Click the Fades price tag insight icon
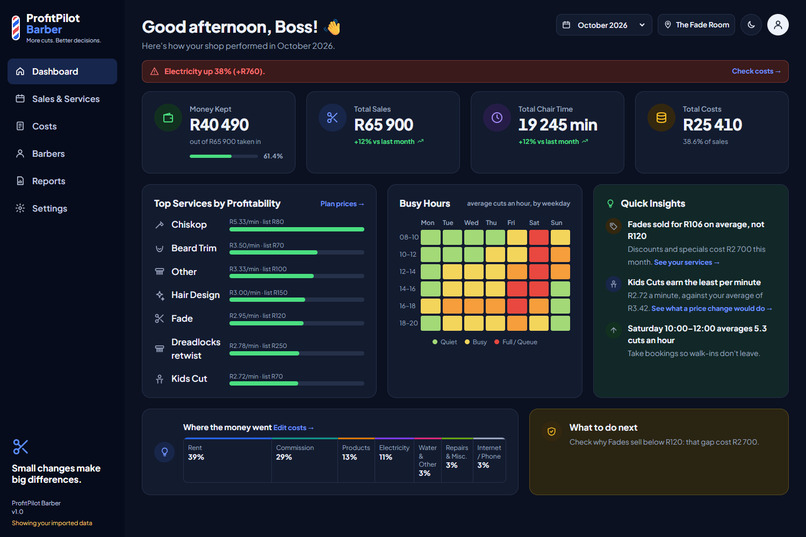 tap(613, 226)
